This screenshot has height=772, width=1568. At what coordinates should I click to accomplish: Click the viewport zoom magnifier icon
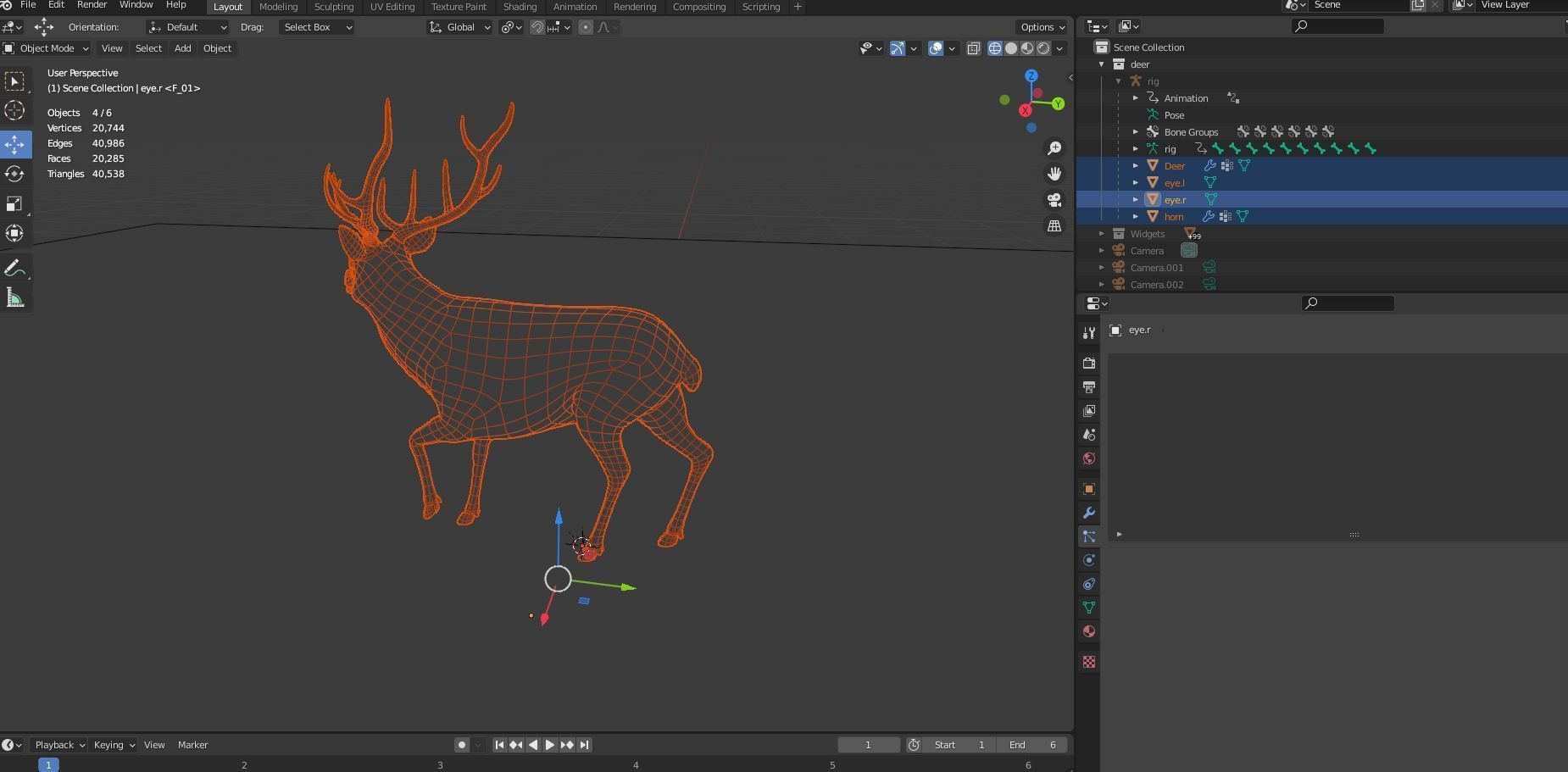click(x=1054, y=148)
